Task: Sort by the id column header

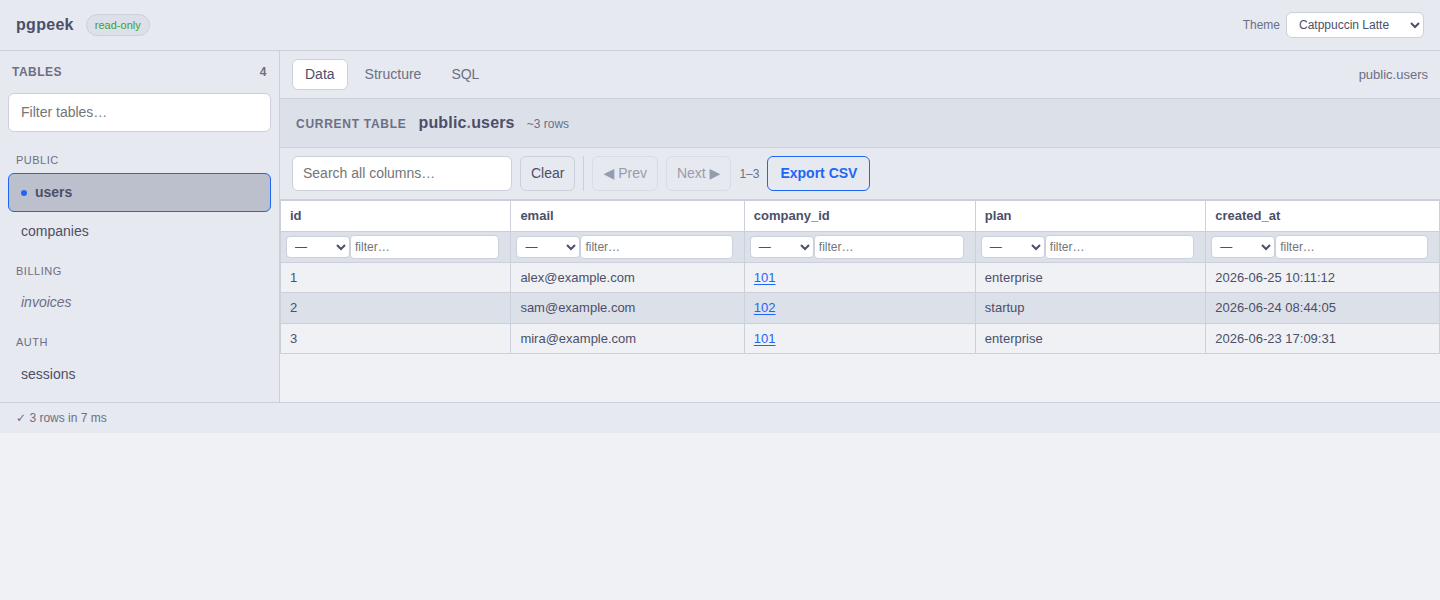Action: [395, 216]
